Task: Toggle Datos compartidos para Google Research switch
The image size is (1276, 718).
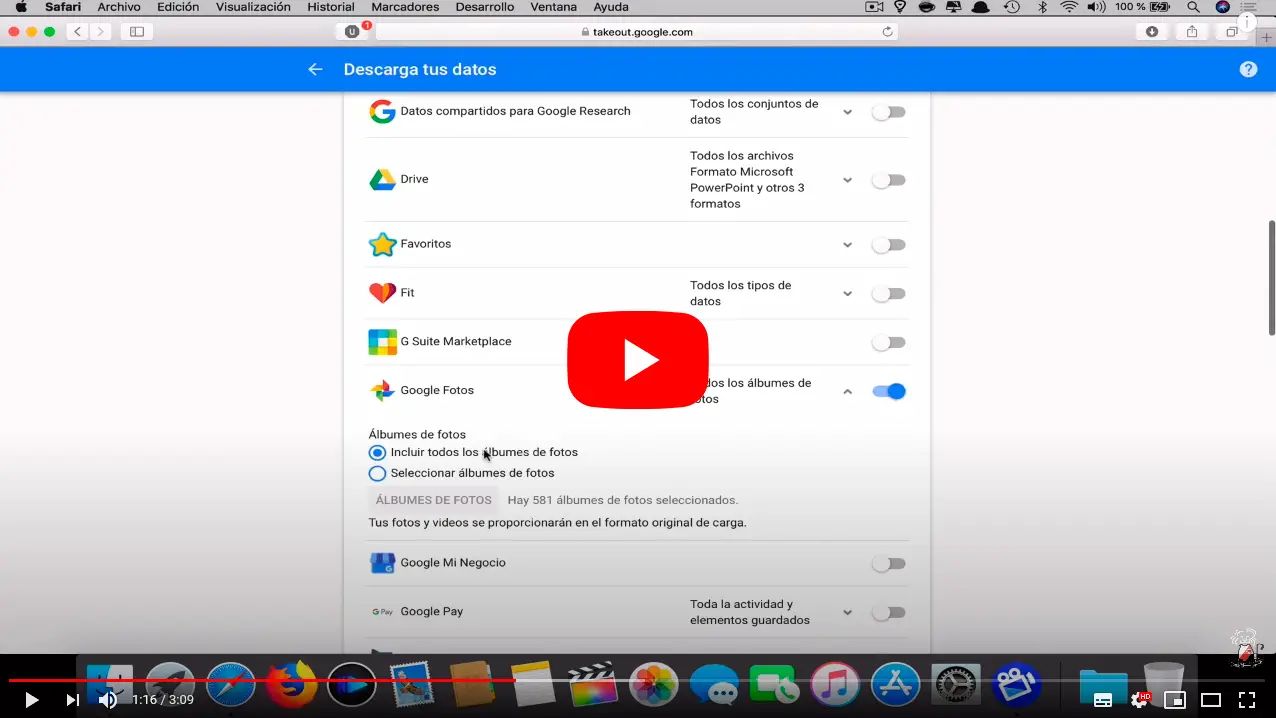Action: [888, 112]
